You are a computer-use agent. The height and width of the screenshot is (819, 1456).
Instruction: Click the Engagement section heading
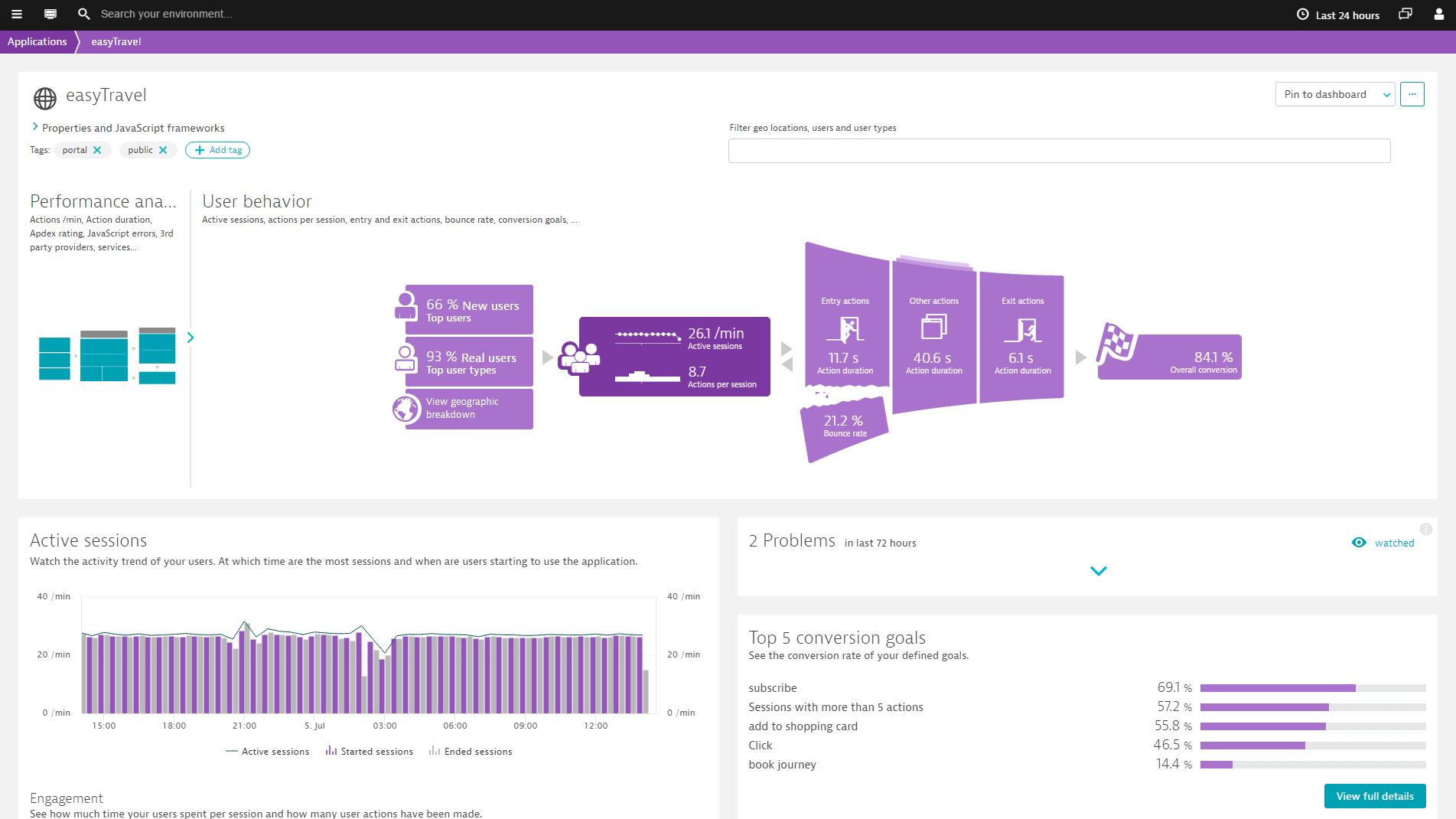[x=66, y=798]
